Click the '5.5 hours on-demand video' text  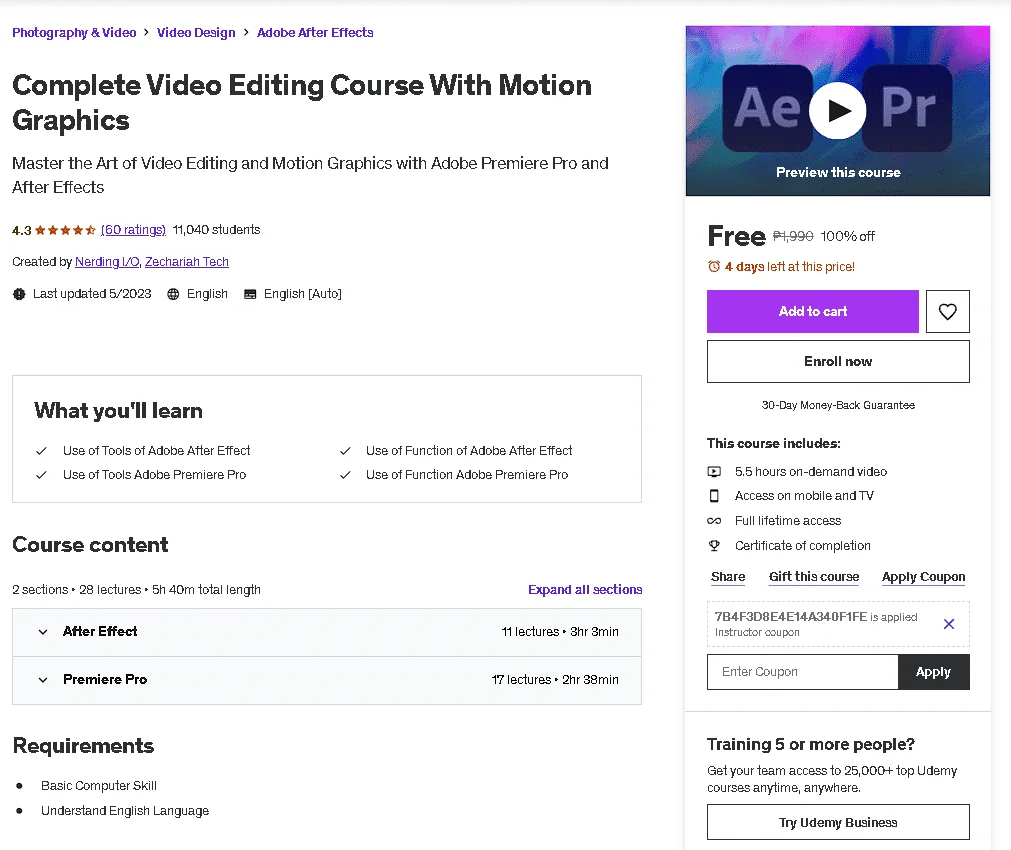coord(810,472)
